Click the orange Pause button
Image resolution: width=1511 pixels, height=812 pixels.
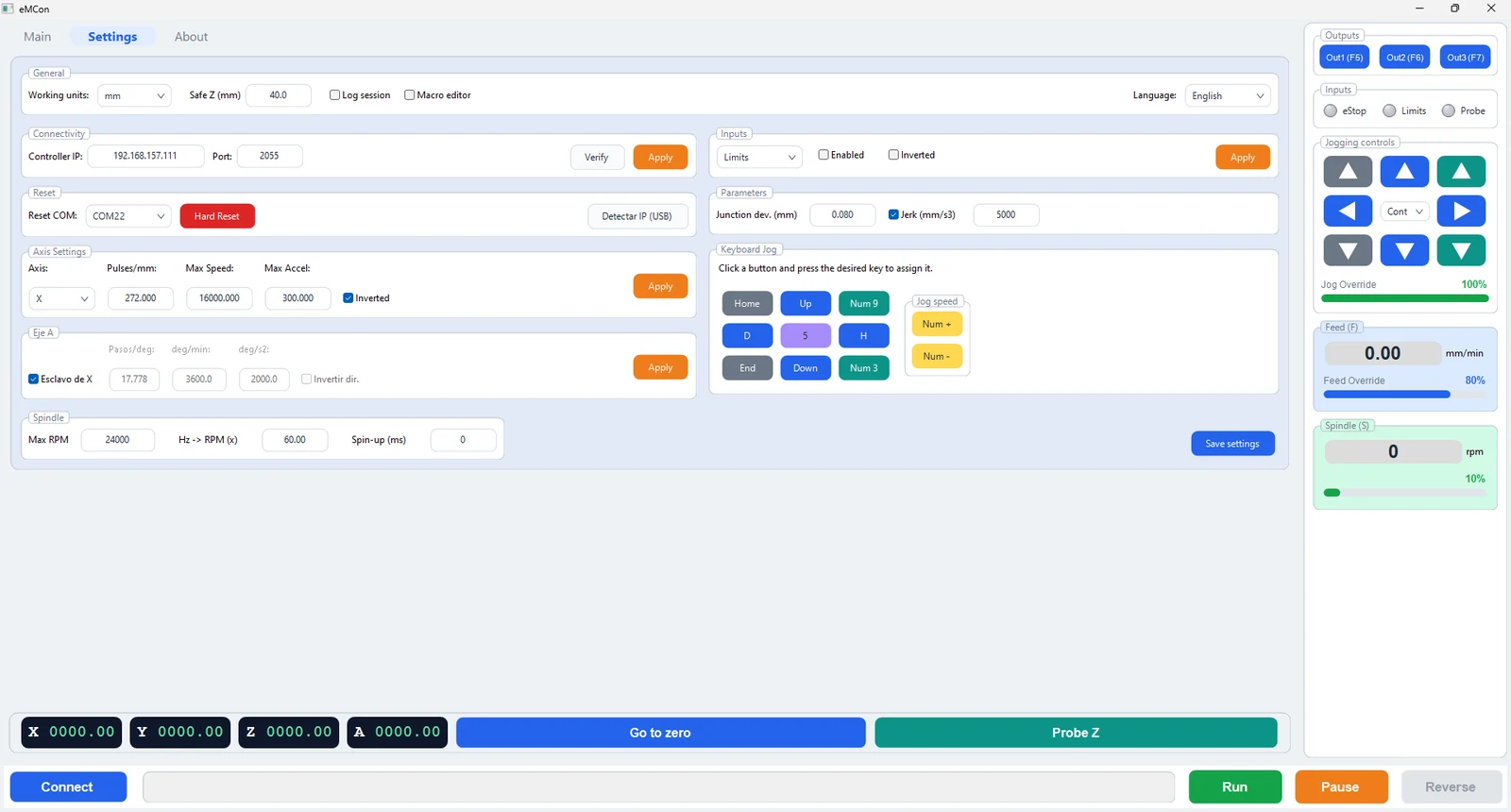pyautogui.click(x=1341, y=787)
